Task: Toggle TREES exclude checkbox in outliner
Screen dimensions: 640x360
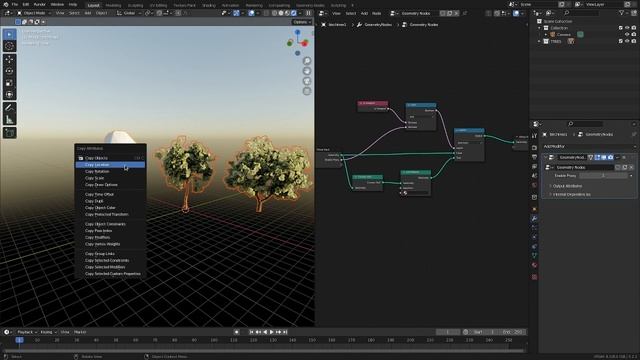Action: click(x=620, y=41)
